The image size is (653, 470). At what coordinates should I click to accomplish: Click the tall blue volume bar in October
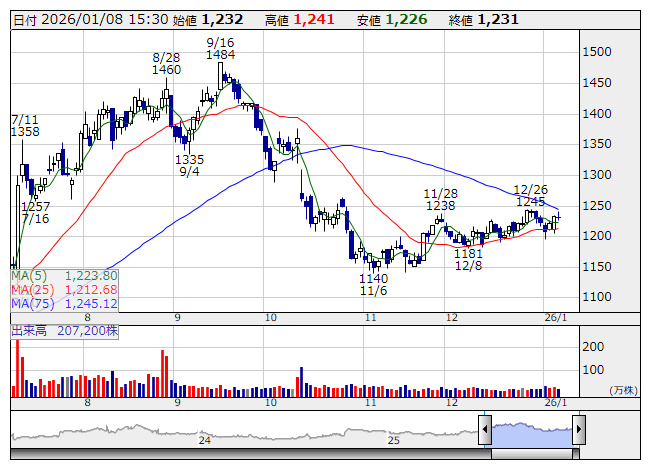click(302, 382)
